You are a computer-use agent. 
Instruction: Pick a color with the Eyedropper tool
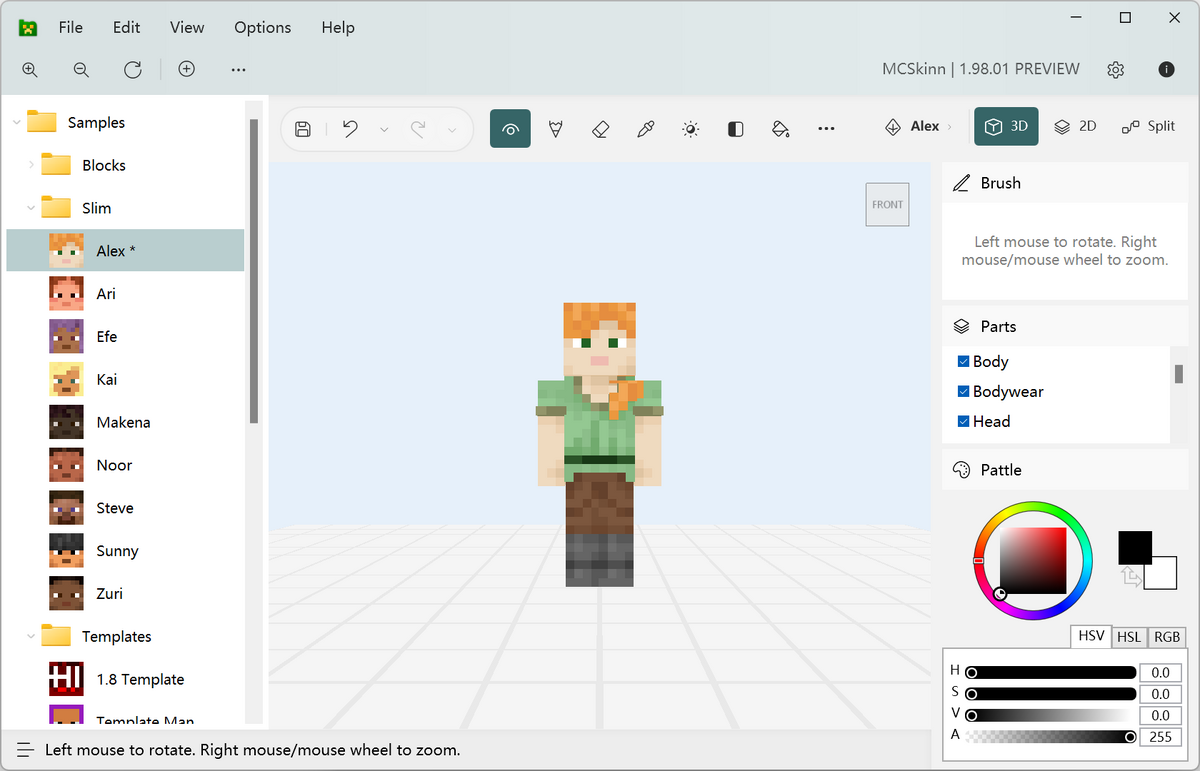(x=645, y=128)
